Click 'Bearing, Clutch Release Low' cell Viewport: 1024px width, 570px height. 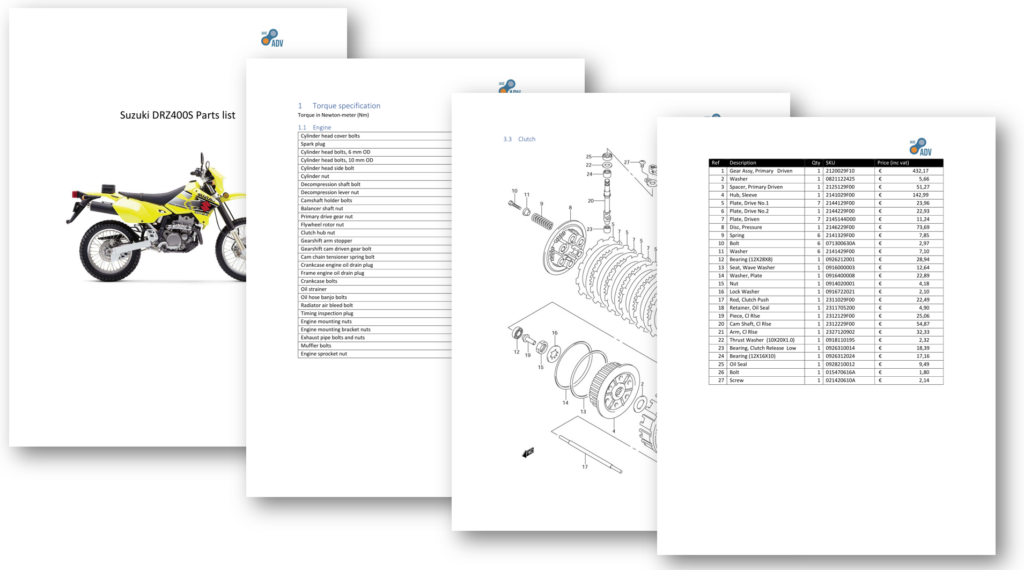click(x=763, y=348)
